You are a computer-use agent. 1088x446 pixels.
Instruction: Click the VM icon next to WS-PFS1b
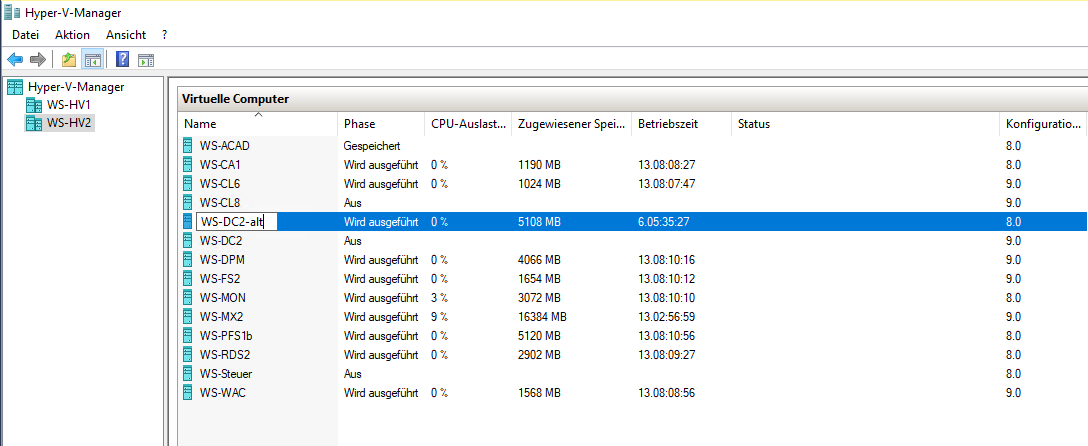(x=187, y=336)
